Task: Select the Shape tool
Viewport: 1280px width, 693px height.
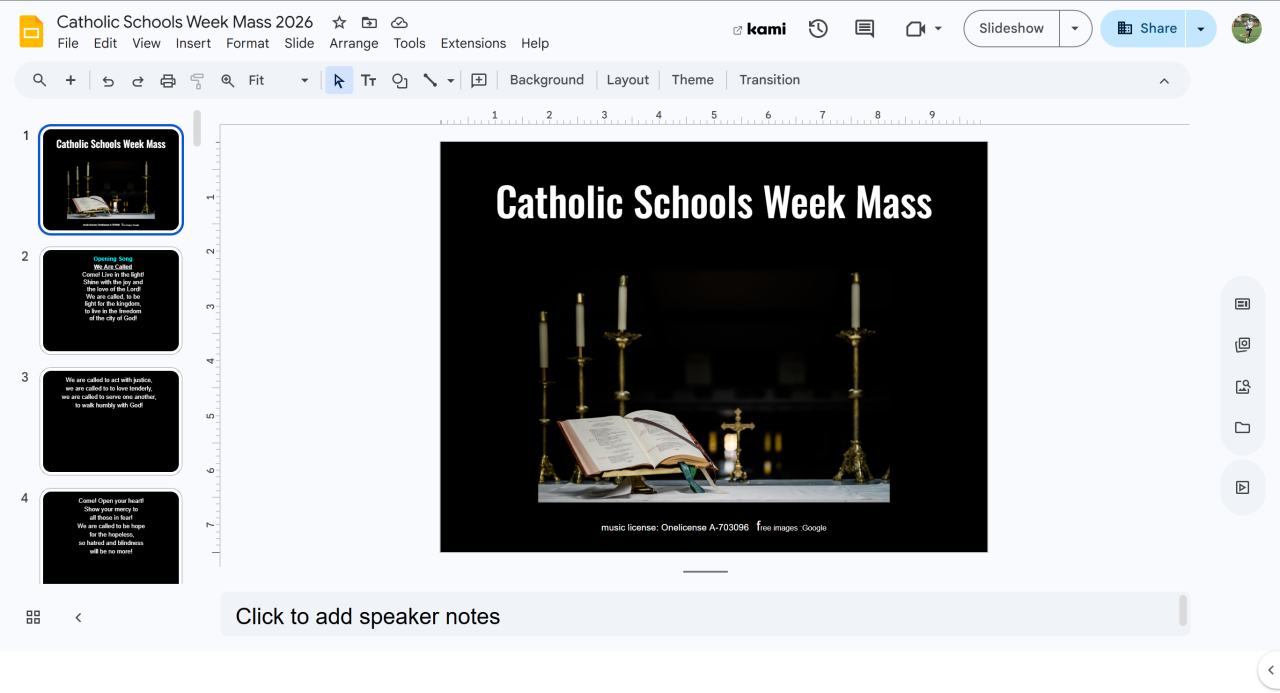Action: click(x=400, y=81)
